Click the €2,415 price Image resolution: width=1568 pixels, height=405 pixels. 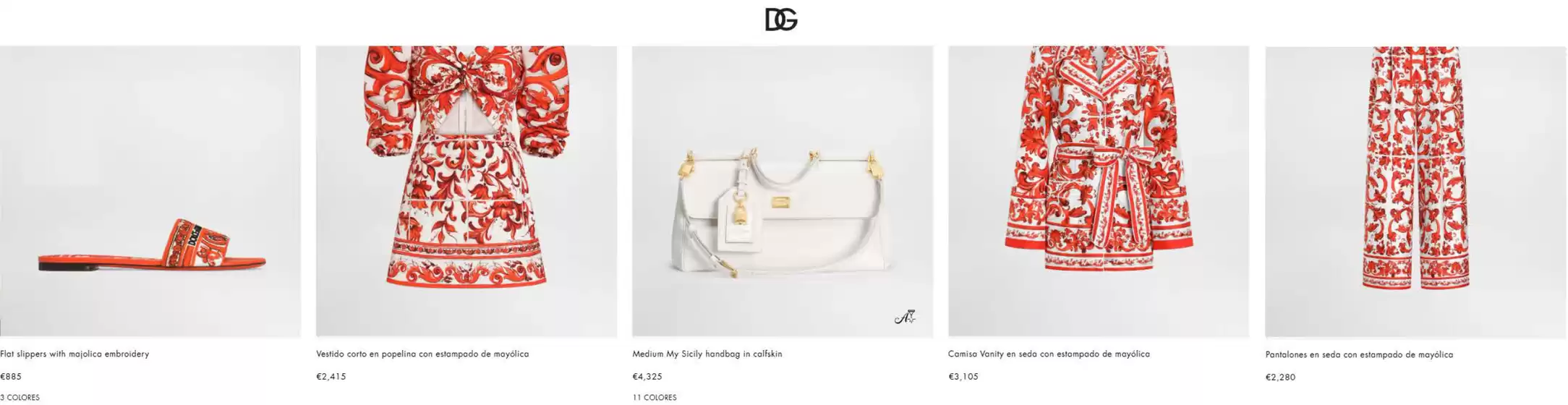point(331,377)
